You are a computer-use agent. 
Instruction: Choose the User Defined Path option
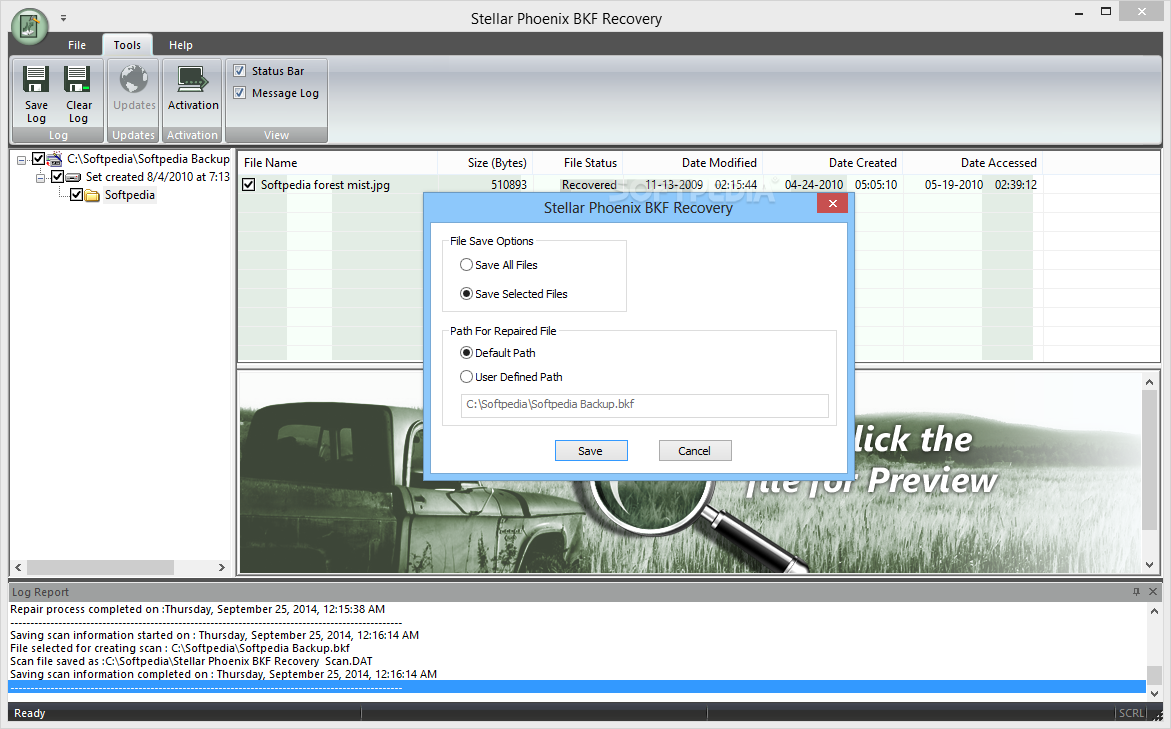point(511,376)
